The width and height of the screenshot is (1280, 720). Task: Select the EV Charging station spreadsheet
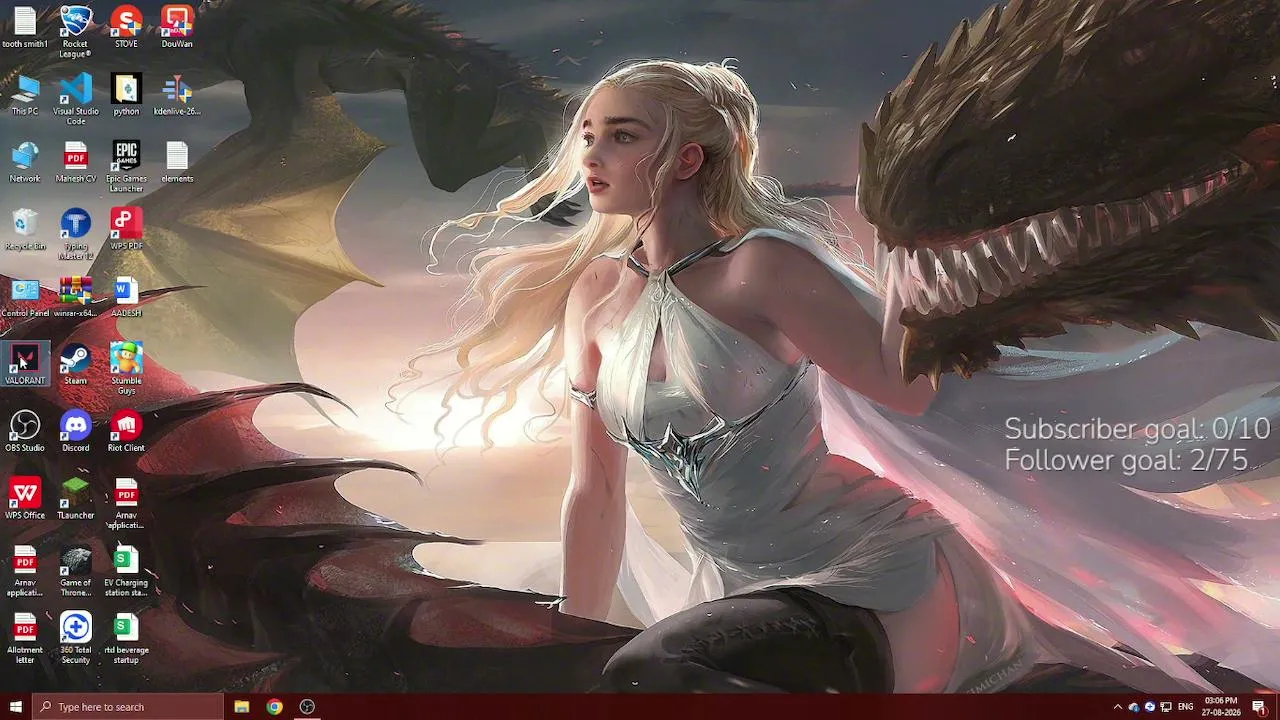(x=126, y=570)
